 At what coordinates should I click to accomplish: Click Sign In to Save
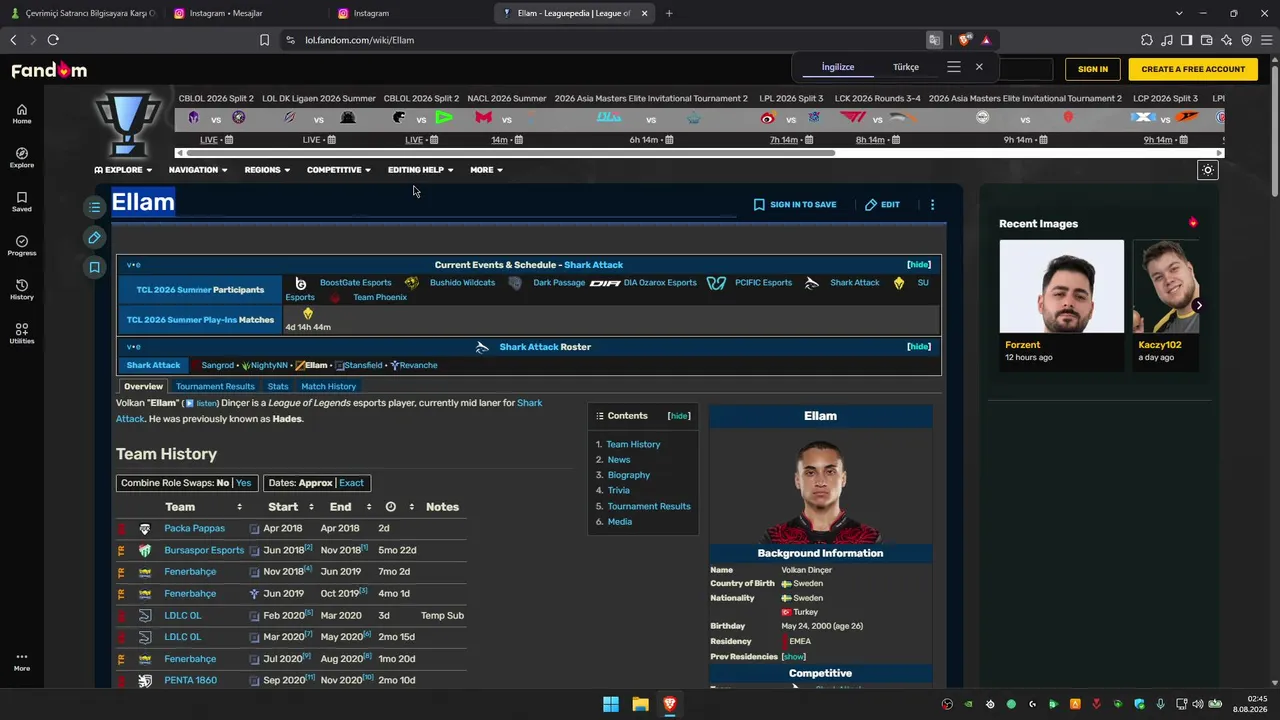(795, 204)
